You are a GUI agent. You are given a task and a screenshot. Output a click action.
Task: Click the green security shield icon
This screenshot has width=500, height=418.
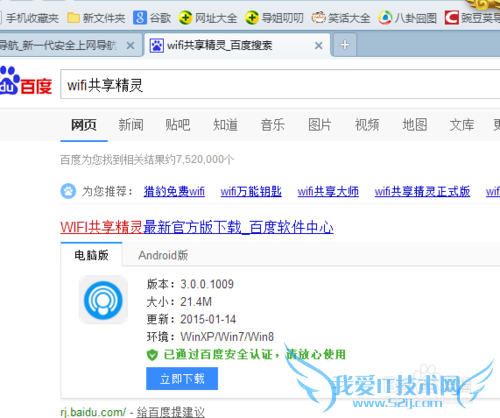152,355
